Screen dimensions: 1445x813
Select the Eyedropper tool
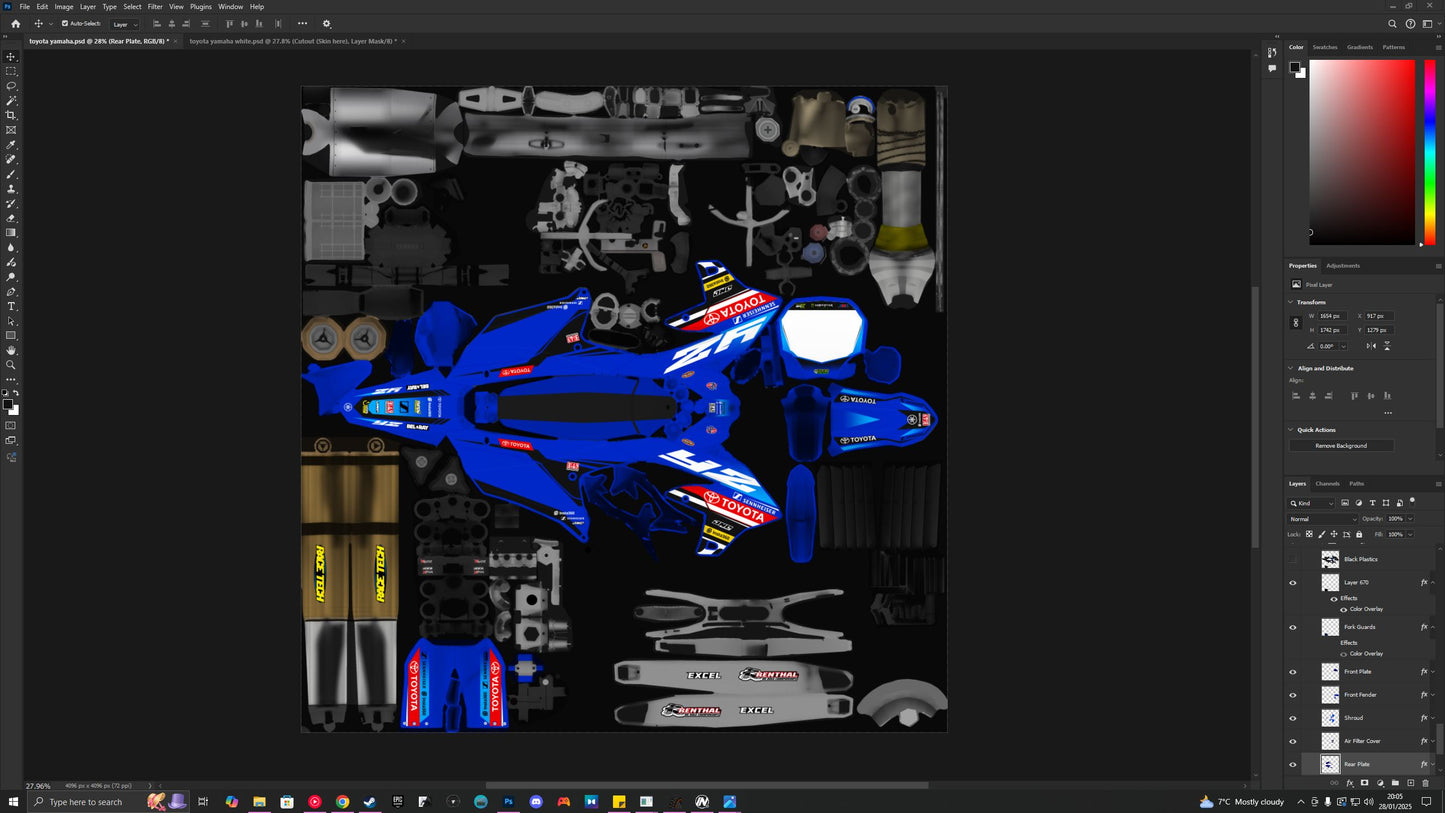(11, 145)
